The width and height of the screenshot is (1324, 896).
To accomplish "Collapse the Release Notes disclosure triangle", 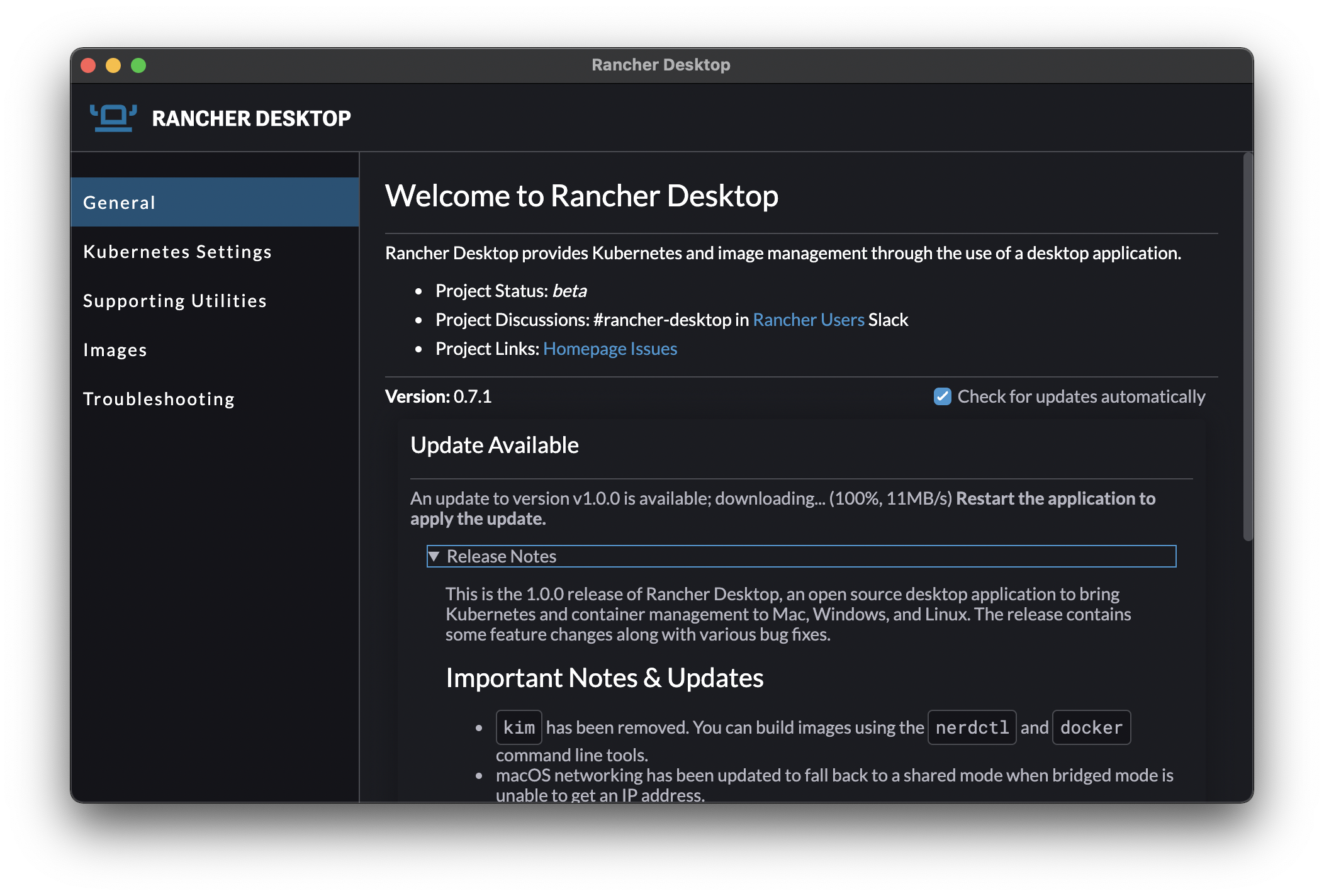I will [434, 556].
